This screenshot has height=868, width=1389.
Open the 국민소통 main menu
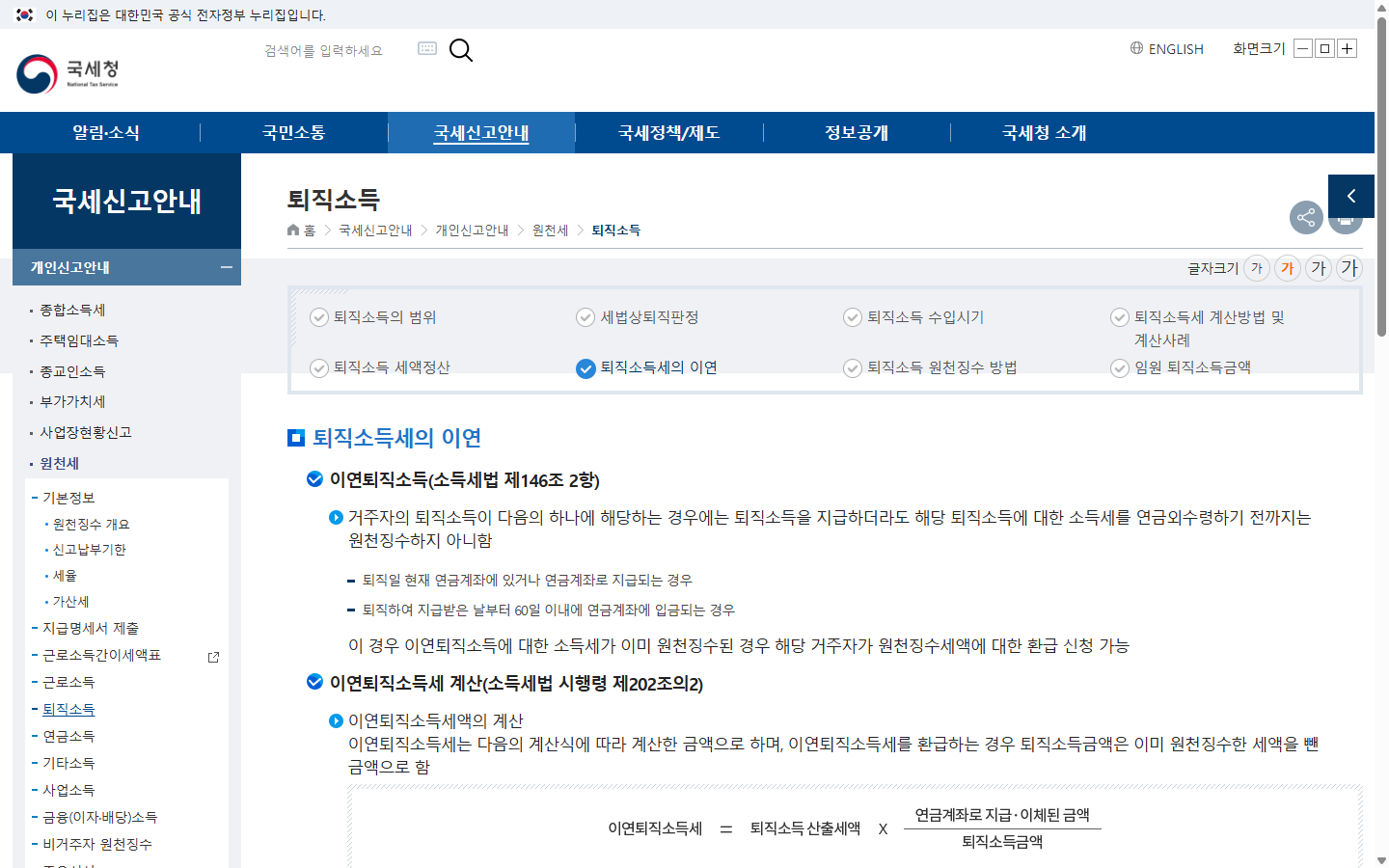(294, 132)
